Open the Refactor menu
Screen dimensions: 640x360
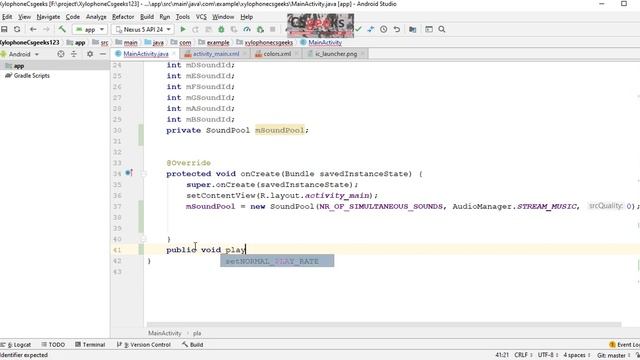click(123, 17)
